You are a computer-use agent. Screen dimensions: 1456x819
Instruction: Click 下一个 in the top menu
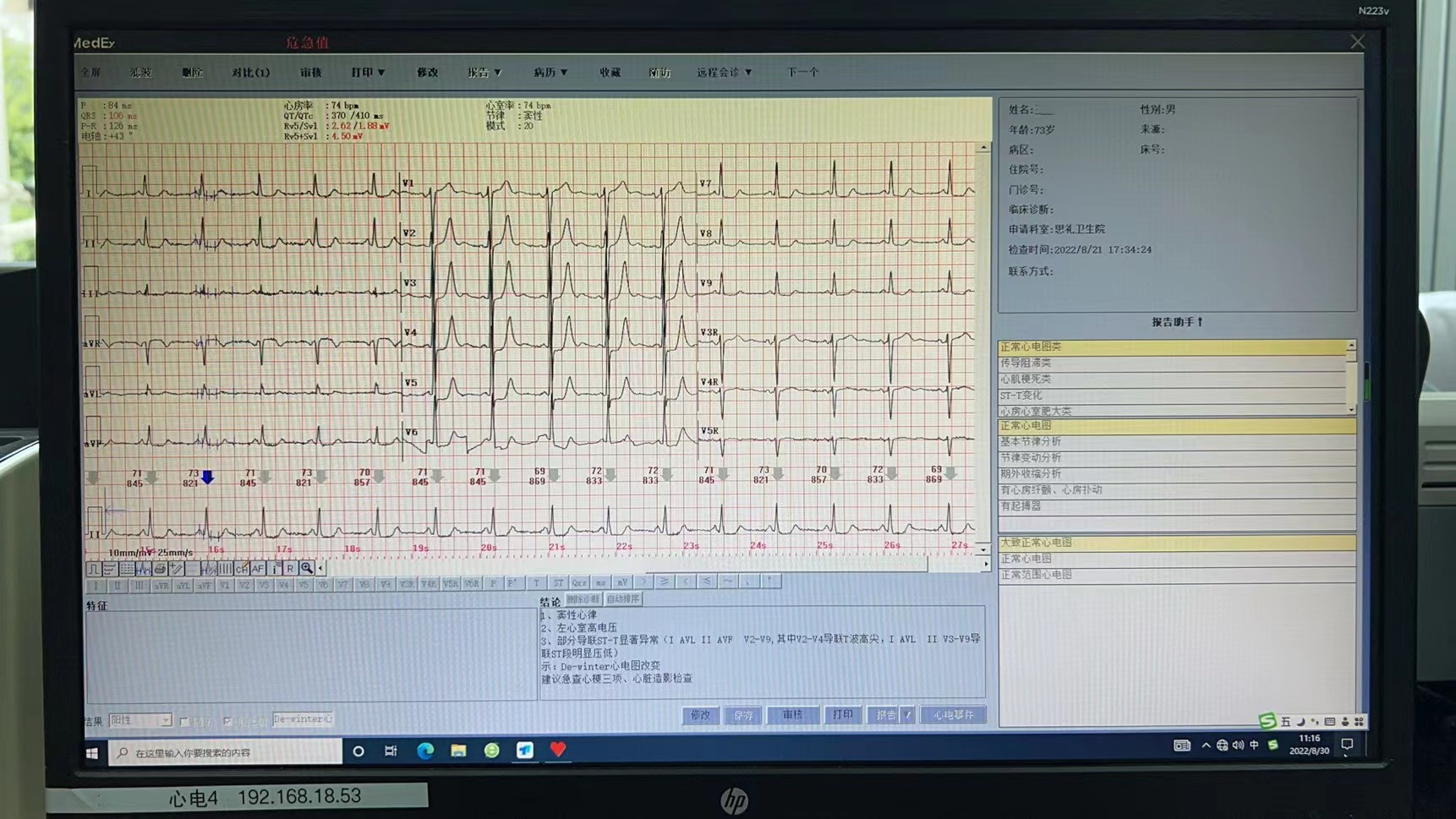(802, 73)
